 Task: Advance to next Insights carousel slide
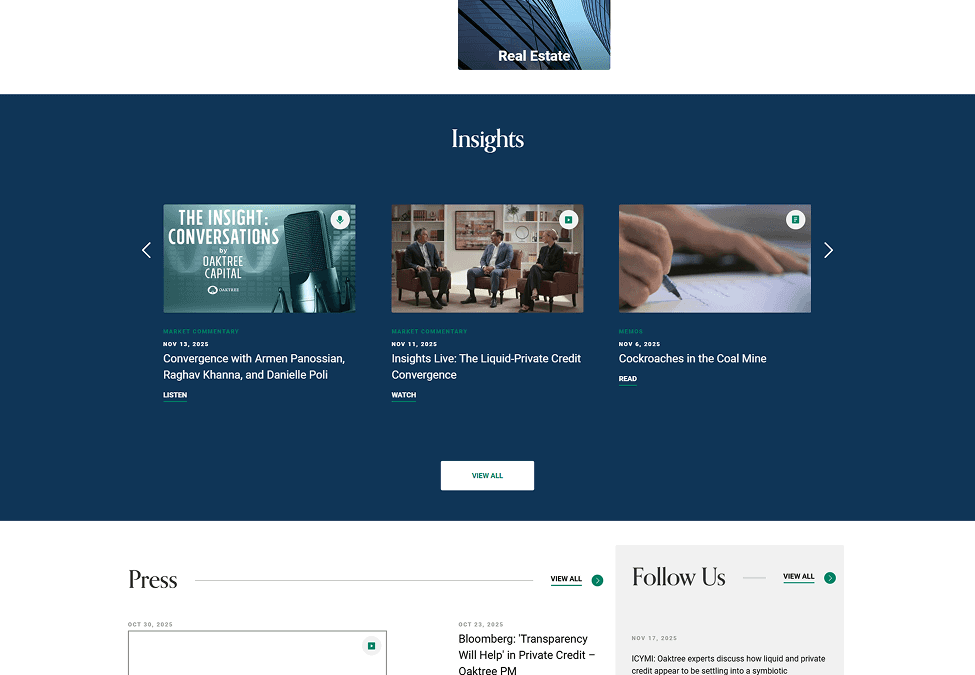828,250
